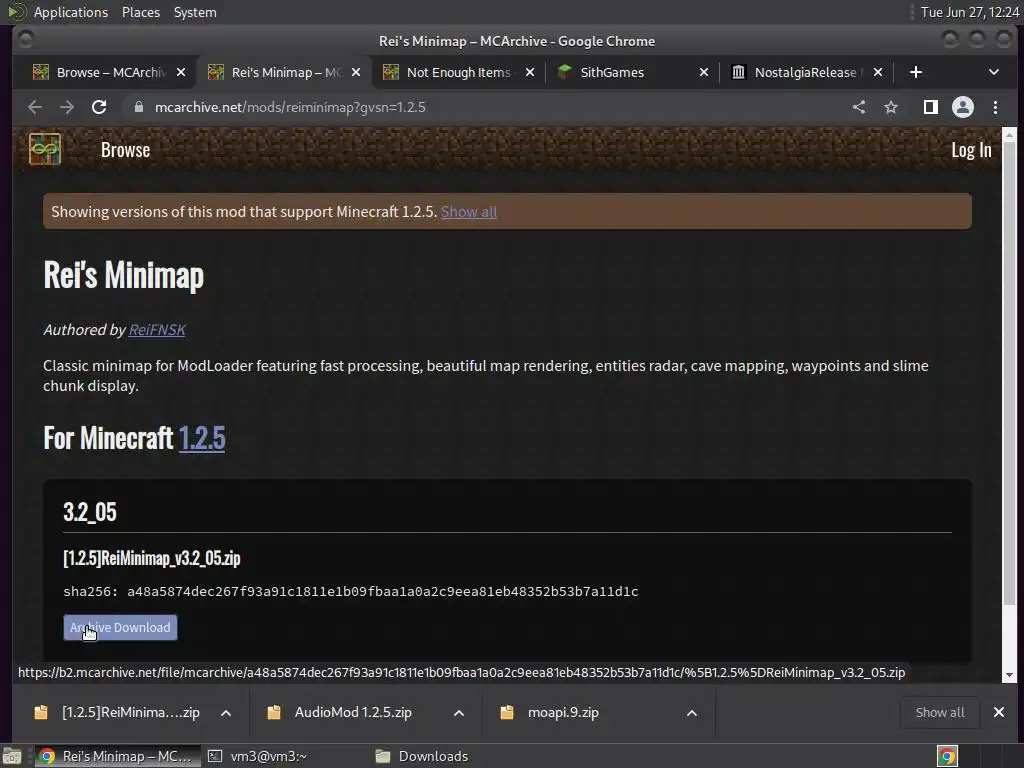Close the SithGames tab

point(703,72)
